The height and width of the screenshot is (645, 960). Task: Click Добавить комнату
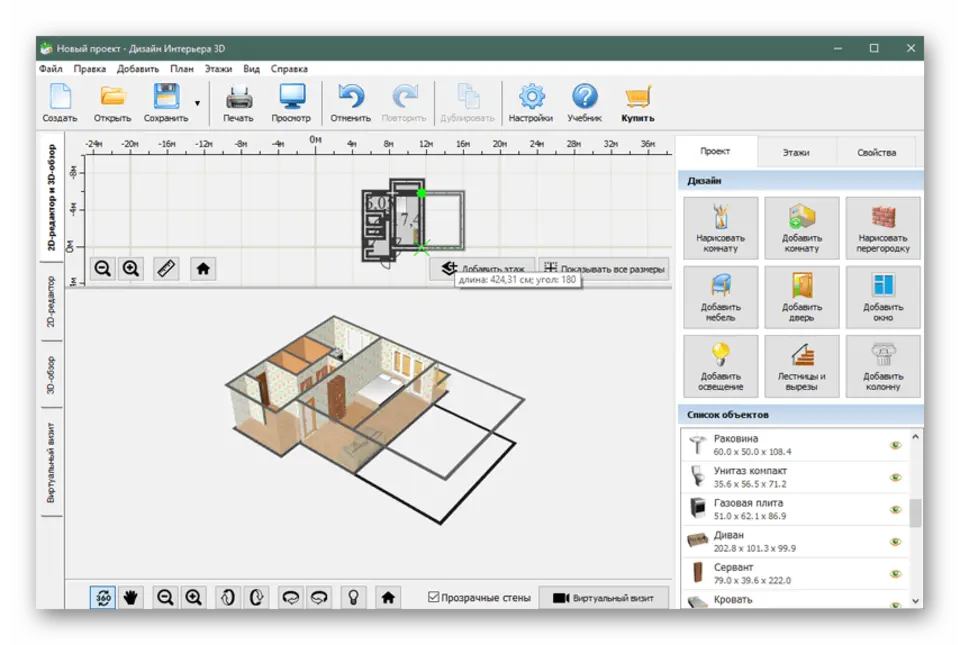pyautogui.click(x=801, y=228)
